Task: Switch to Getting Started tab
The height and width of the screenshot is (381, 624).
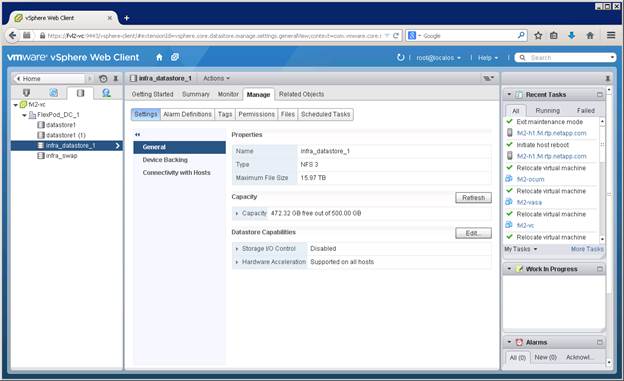Action: click(152, 94)
